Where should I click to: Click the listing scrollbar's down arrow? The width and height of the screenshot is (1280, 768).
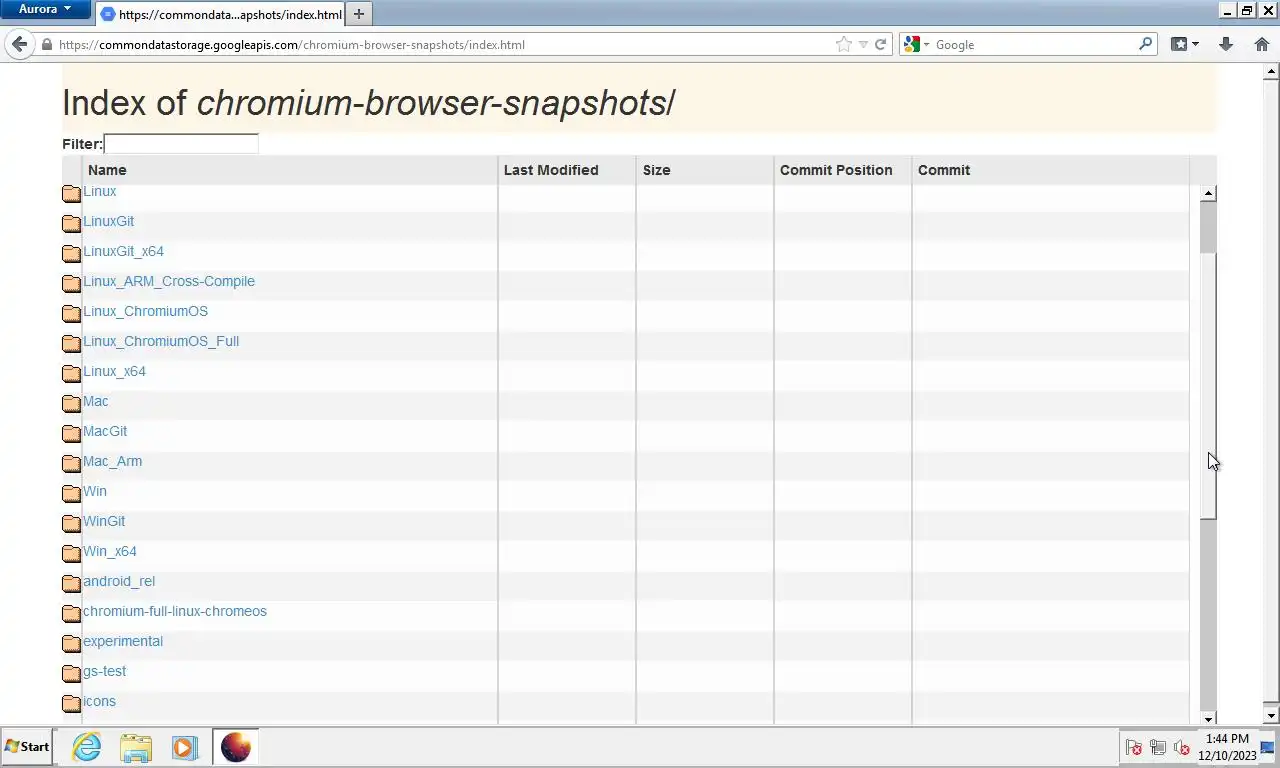1209,718
